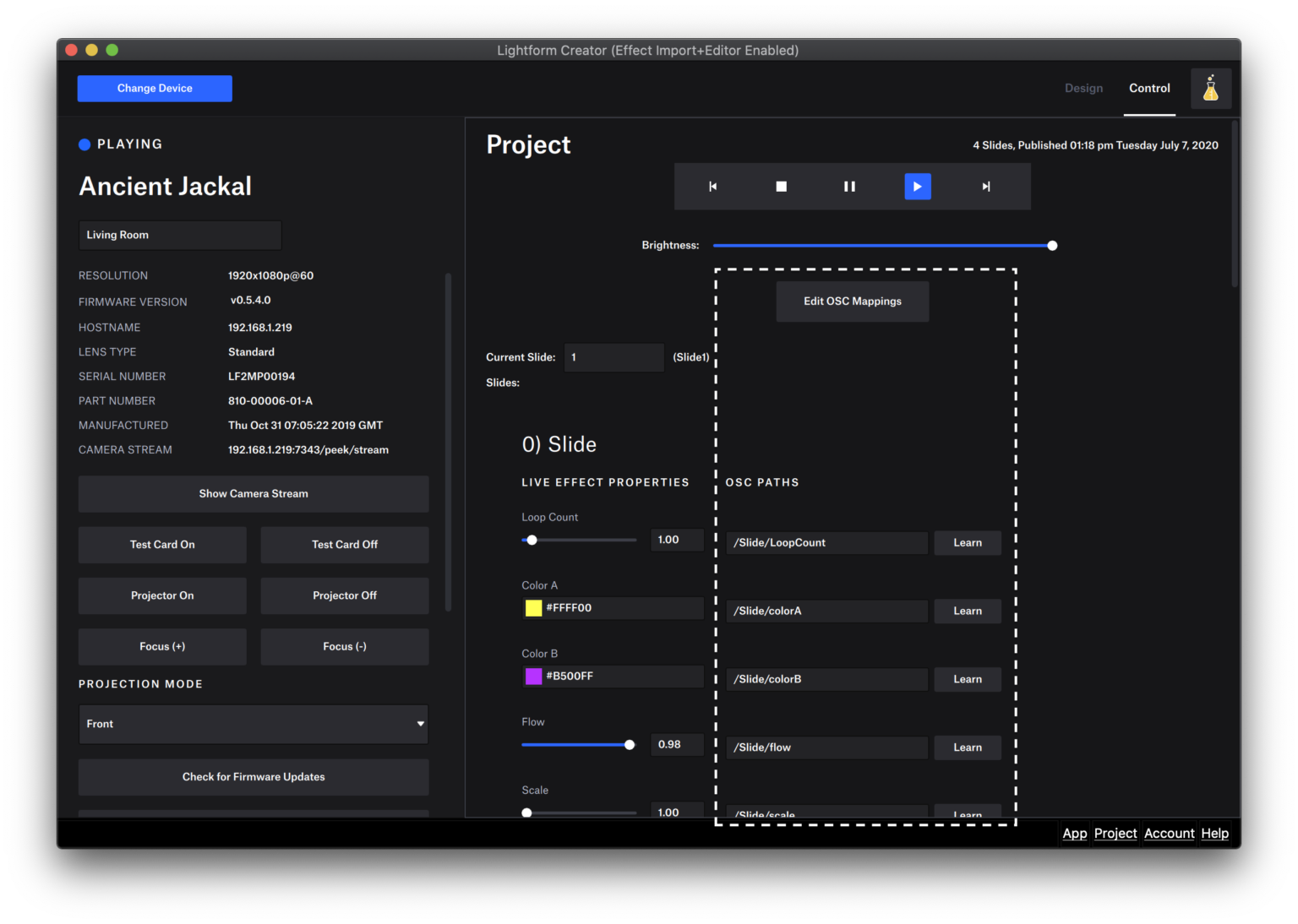Click Learn for /Slide/colorA
The image size is (1298, 924).
point(968,611)
